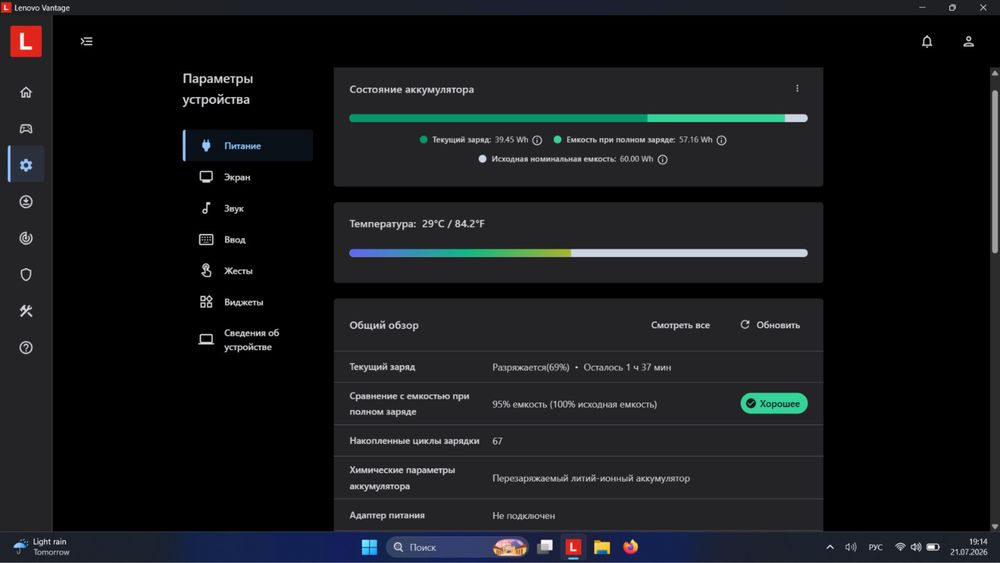Image resolution: width=1000 pixels, height=563 pixels.
Task: Select the Device settings gear icon
Action: (26, 165)
